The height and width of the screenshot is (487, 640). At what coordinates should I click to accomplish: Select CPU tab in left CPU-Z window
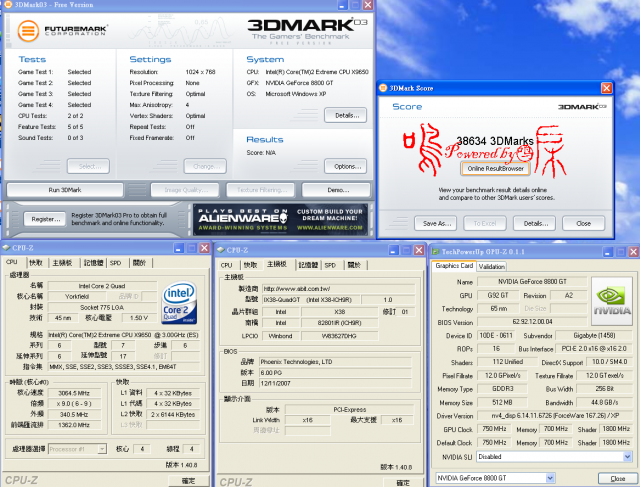12,262
